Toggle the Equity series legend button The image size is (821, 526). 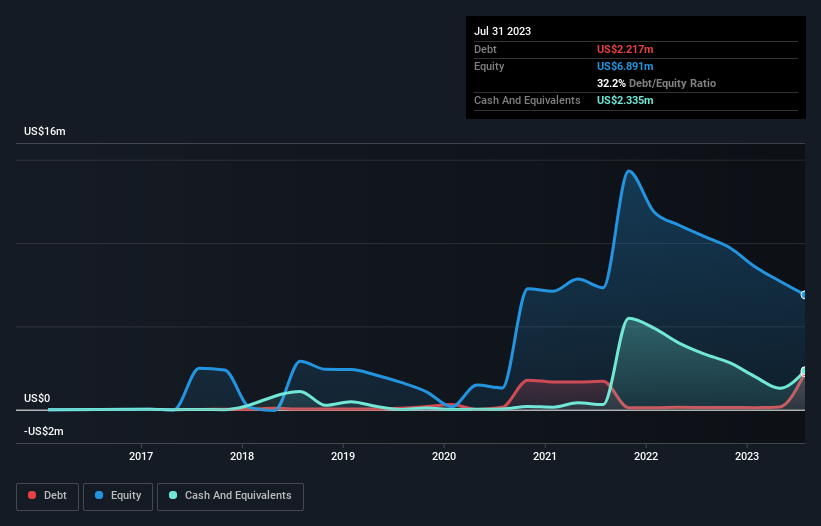pyautogui.click(x=118, y=496)
